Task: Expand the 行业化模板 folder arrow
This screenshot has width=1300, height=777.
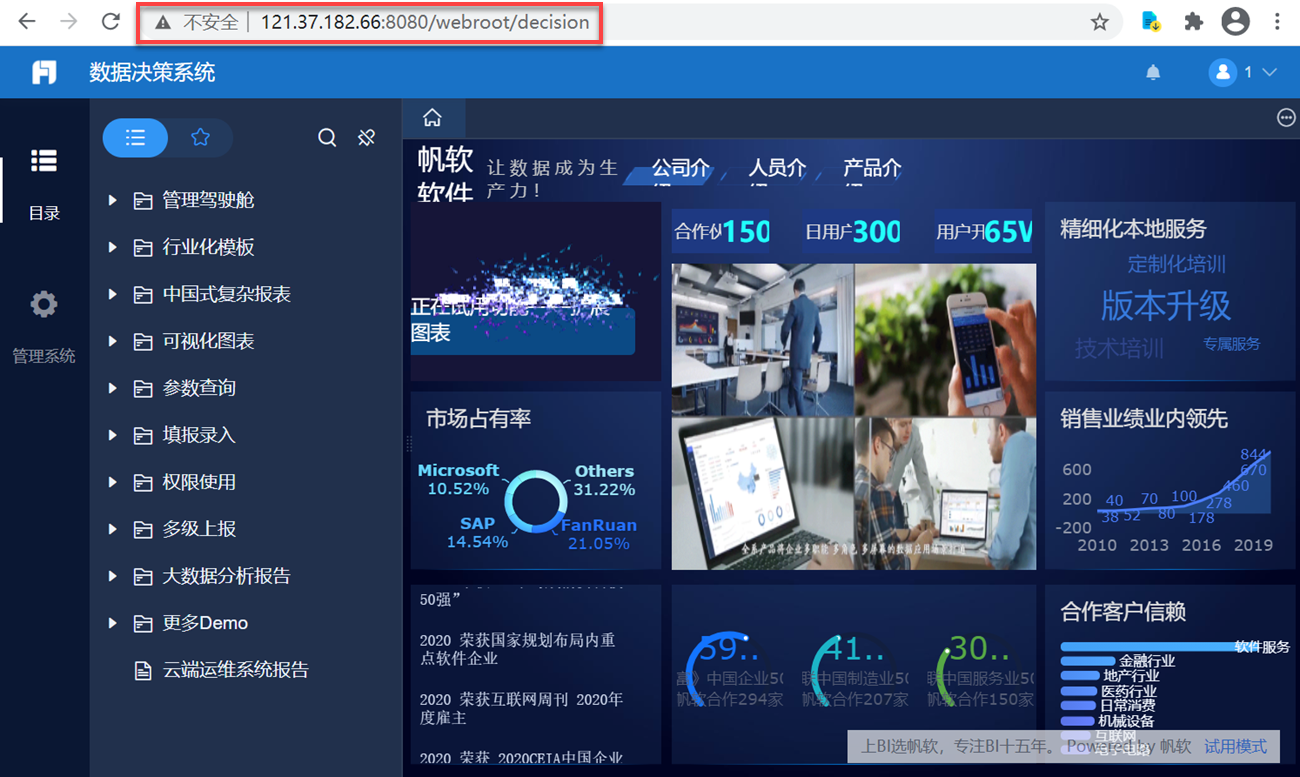Action: tap(113, 248)
